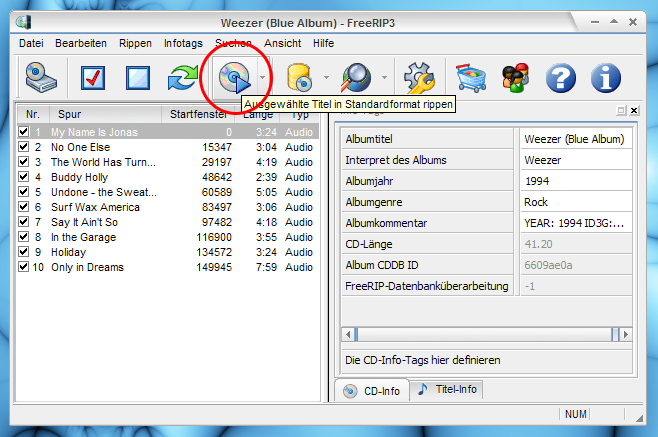
Task: Close the info tags panel
Action: (634, 110)
